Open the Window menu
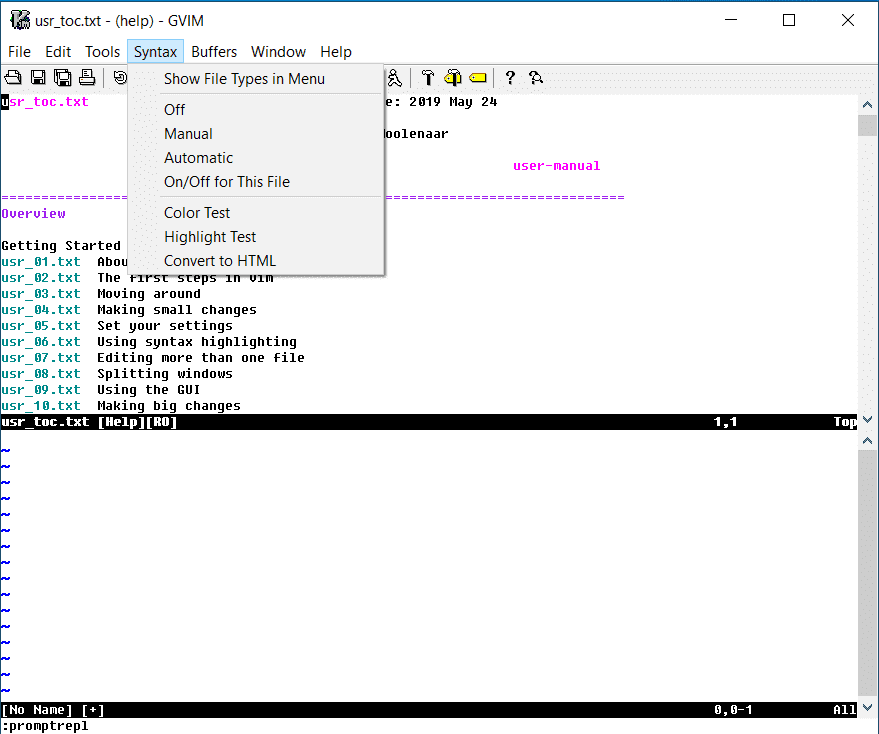879x734 pixels. click(x=278, y=52)
